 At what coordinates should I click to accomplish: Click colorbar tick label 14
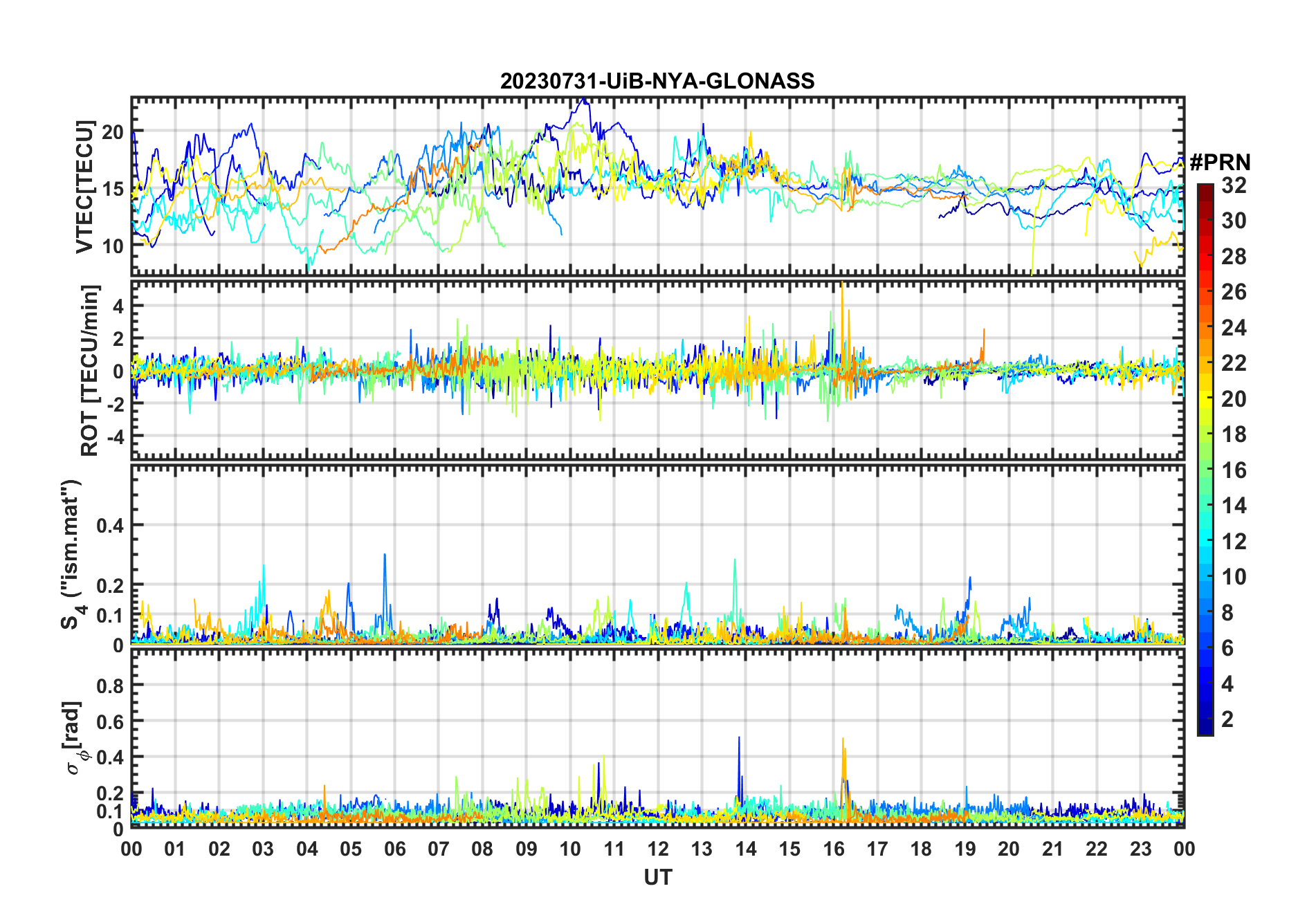pyautogui.click(x=1234, y=506)
